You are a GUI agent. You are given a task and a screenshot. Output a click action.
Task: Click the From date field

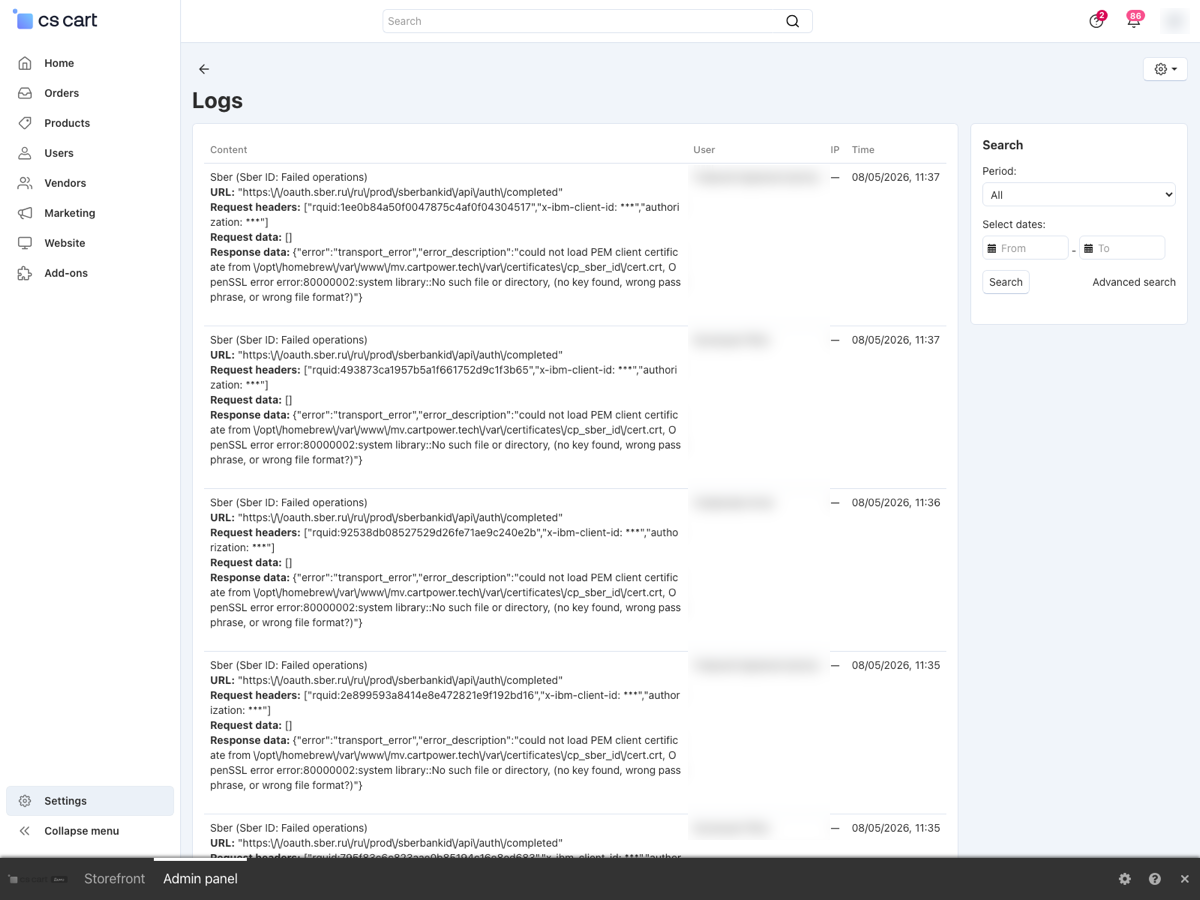click(1025, 248)
